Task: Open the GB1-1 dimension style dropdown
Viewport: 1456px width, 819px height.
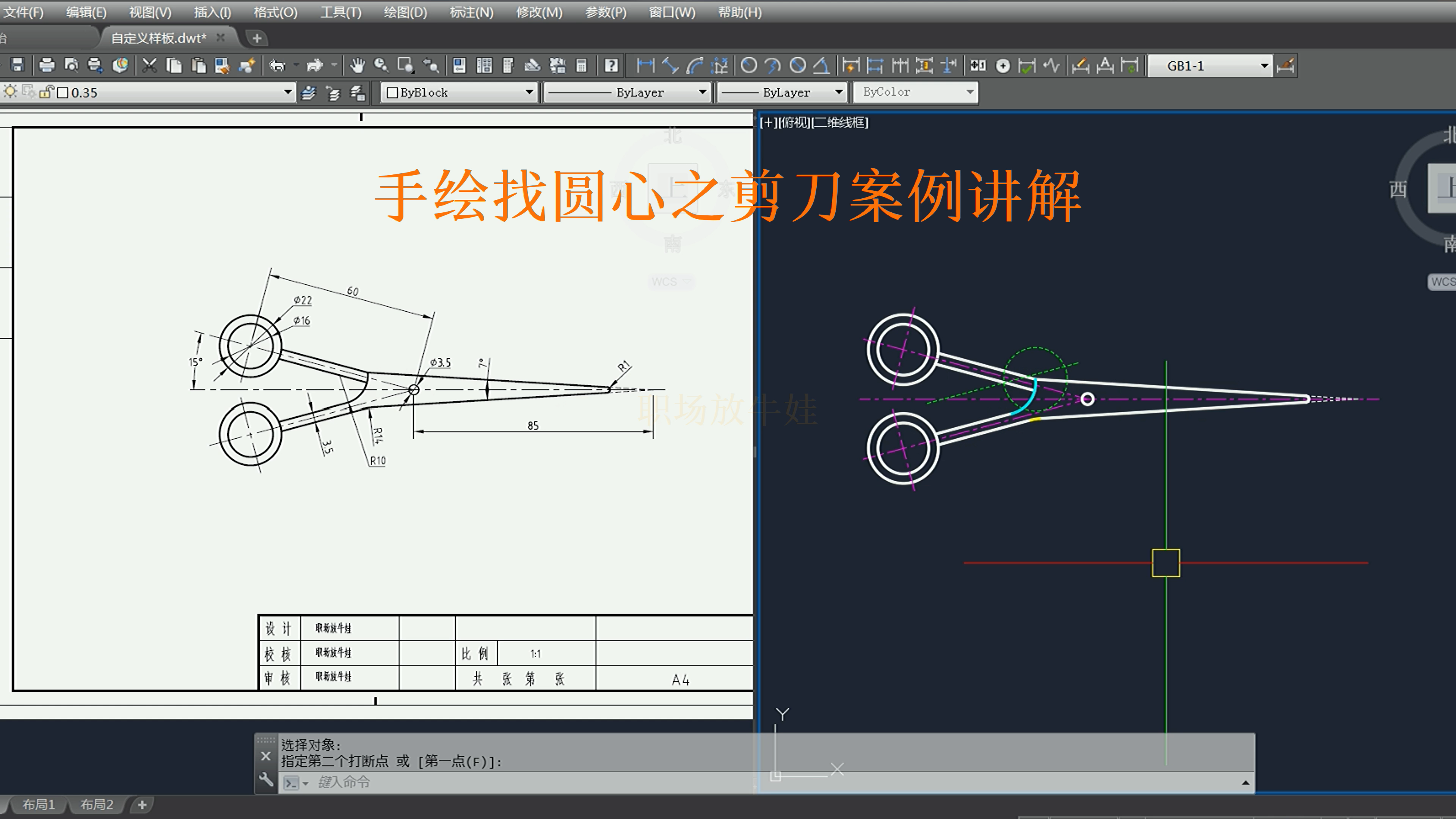Action: [x=1211, y=66]
